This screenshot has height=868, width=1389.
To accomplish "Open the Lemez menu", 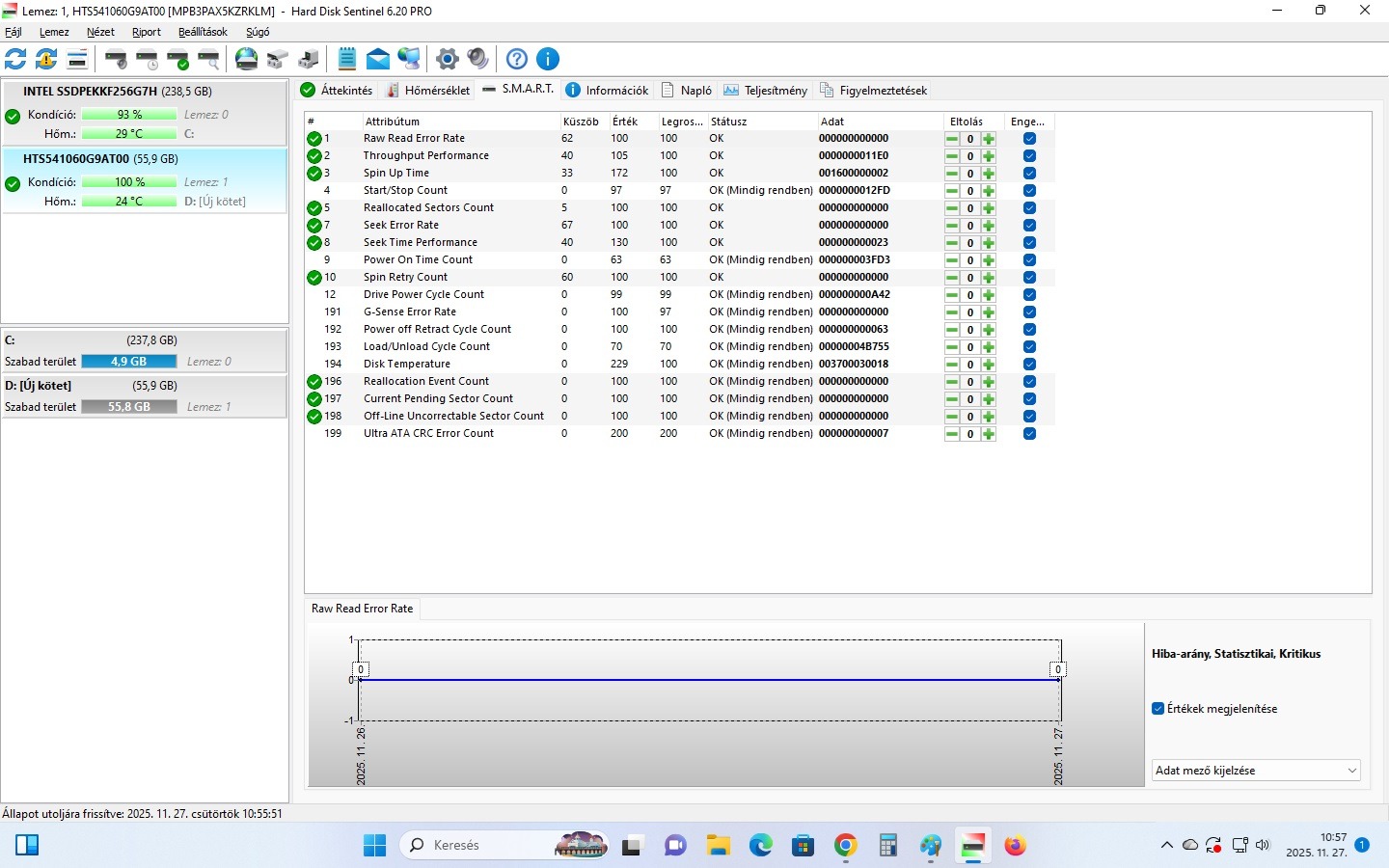I will [x=54, y=32].
